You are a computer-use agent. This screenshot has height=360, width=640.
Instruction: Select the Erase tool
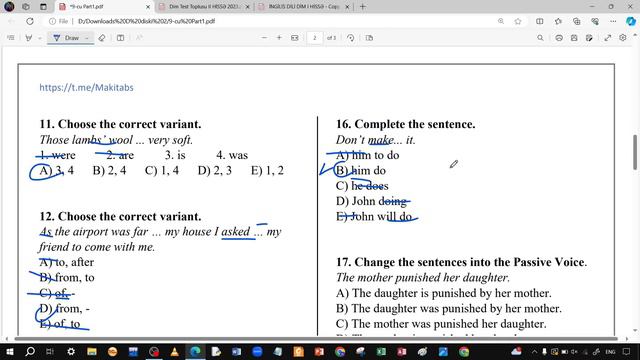[x=102, y=38]
